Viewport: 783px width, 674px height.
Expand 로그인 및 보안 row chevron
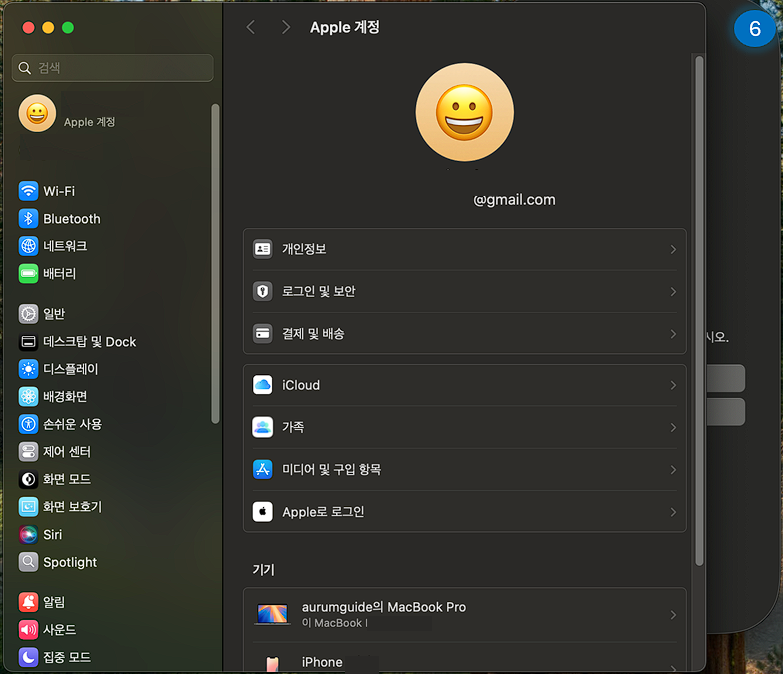coord(673,292)
